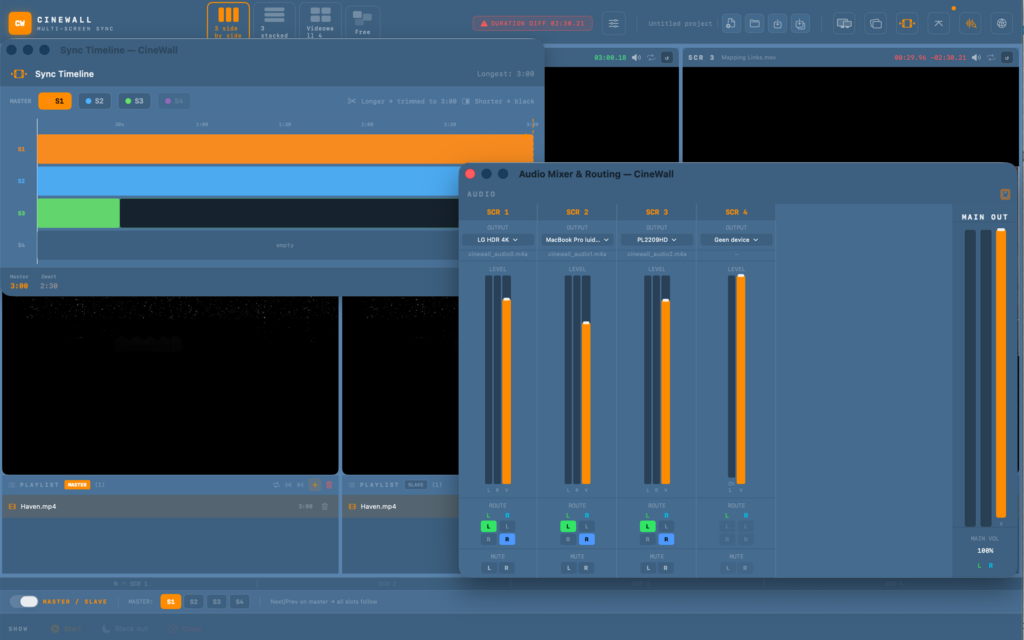Open the audio waveform analysis icon

[x=970, y=24]
